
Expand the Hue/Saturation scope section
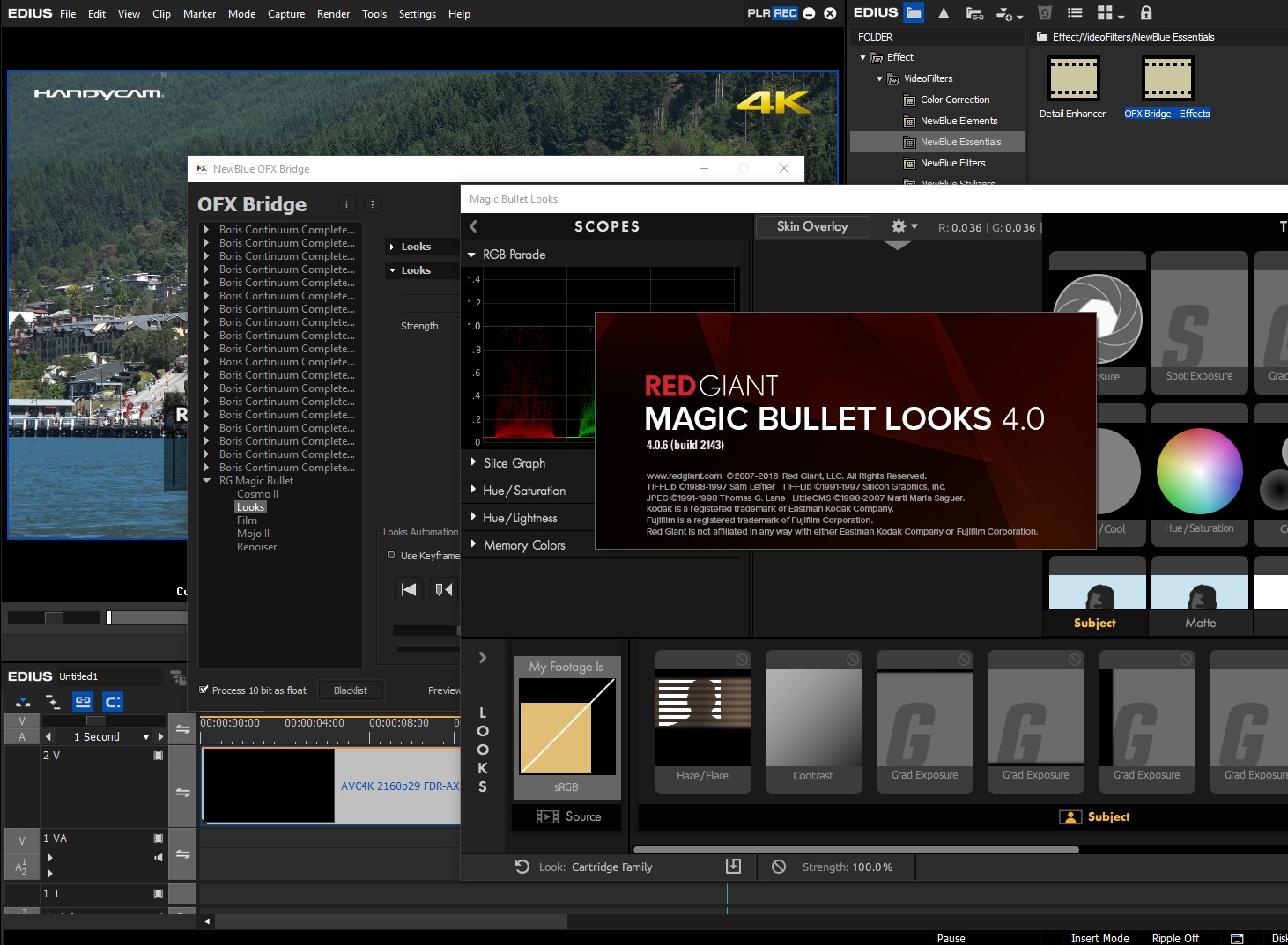pyautogui.click(x=473, y=489)
